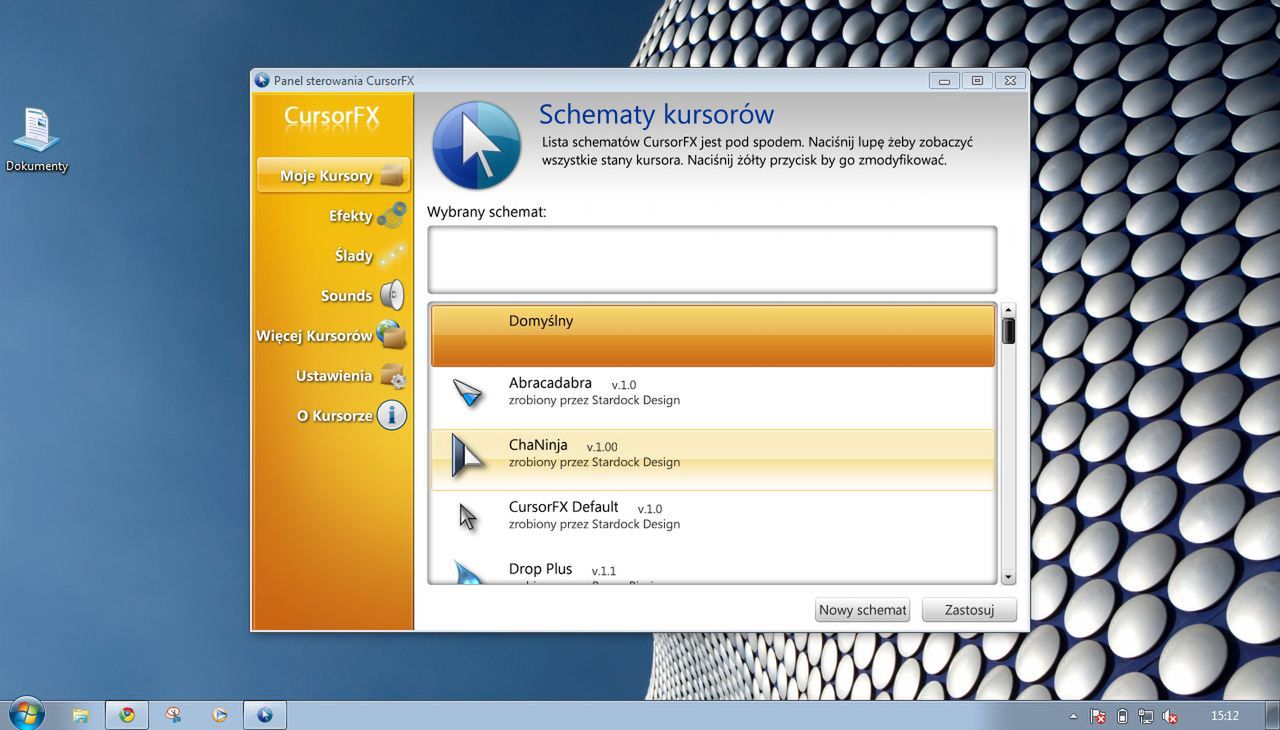Viewport: 1280px width, 730px height.
Task: Click the Ślady sparkle trail icon
Action: point(393,255)
